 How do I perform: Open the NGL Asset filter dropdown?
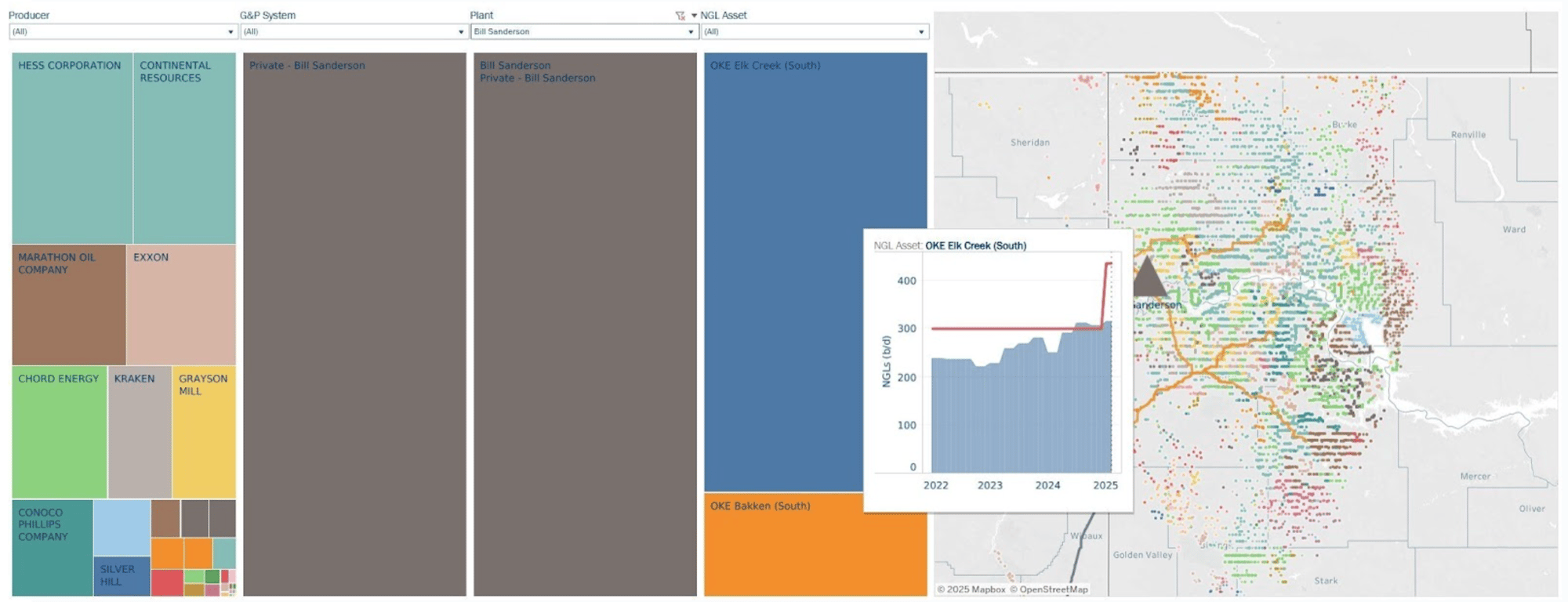click(814, 31)
